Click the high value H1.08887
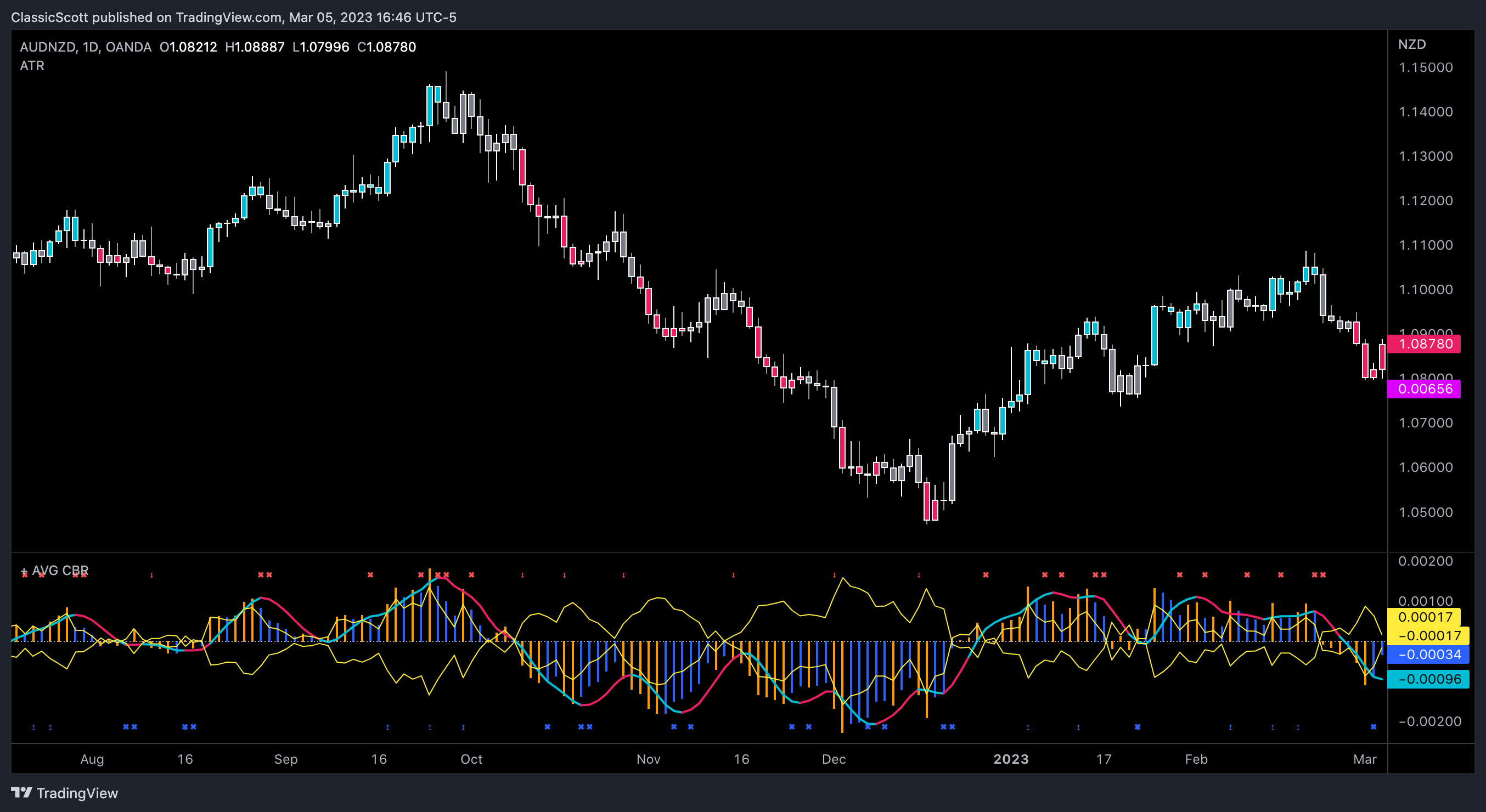 (255, 47)
